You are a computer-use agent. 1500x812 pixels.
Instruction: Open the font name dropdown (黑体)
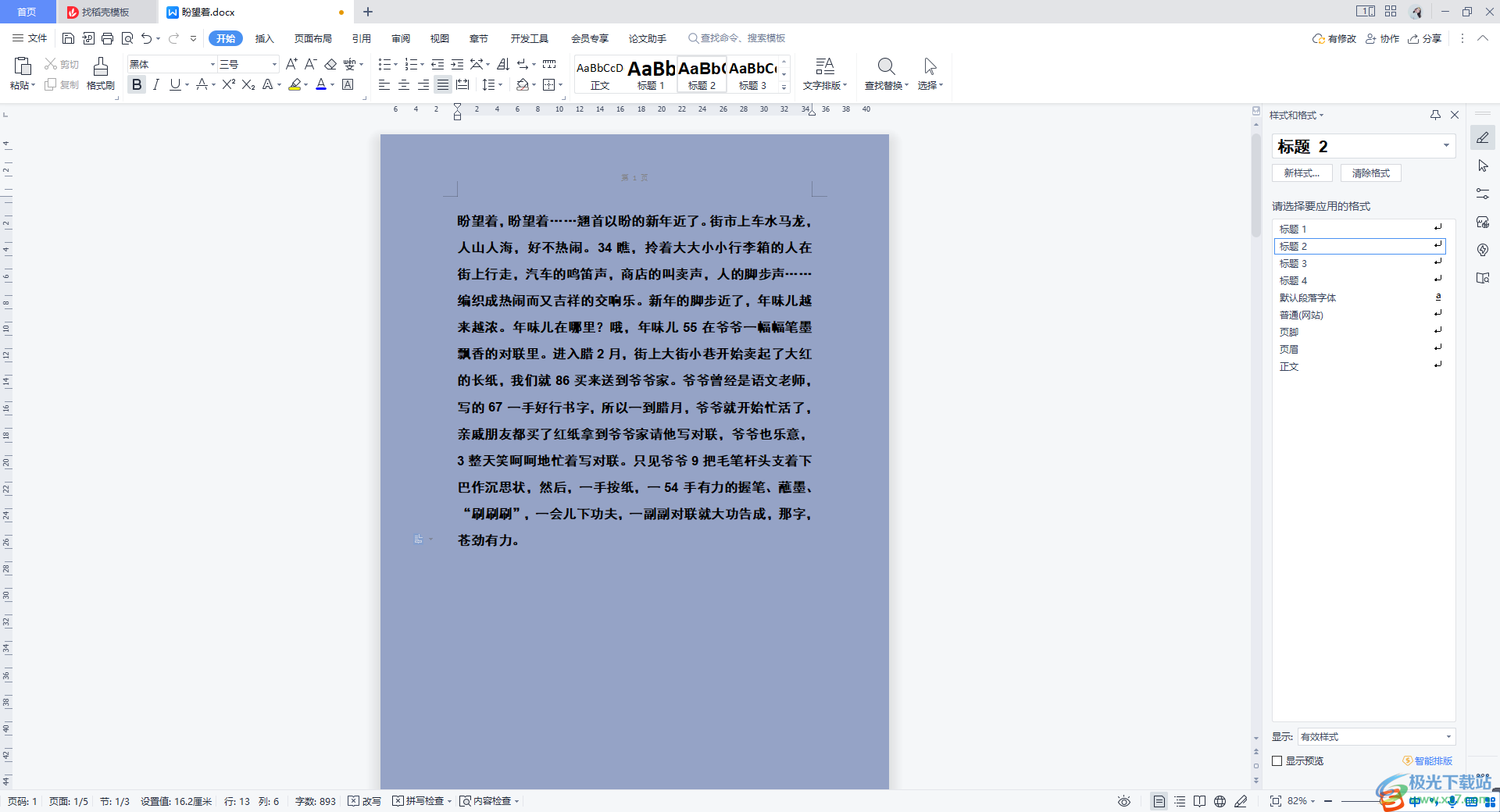[x=212, y=64]
